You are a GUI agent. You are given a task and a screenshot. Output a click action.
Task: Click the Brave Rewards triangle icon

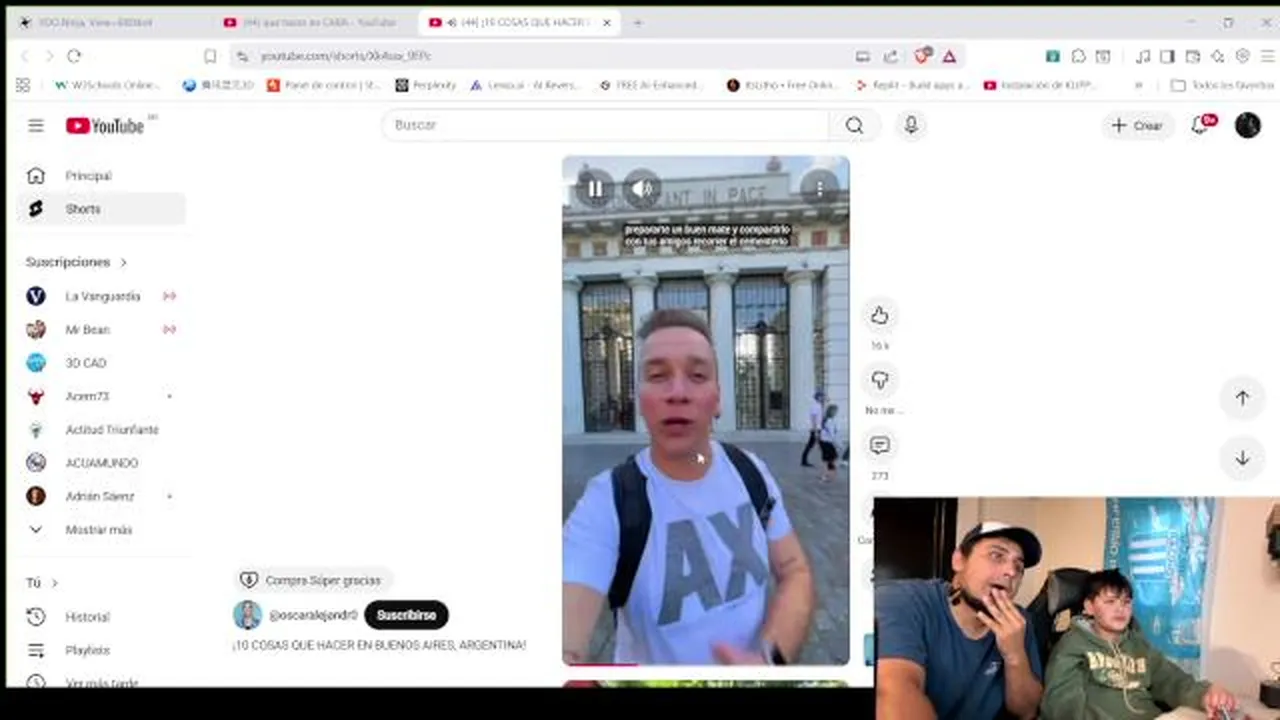click(949, 56)
